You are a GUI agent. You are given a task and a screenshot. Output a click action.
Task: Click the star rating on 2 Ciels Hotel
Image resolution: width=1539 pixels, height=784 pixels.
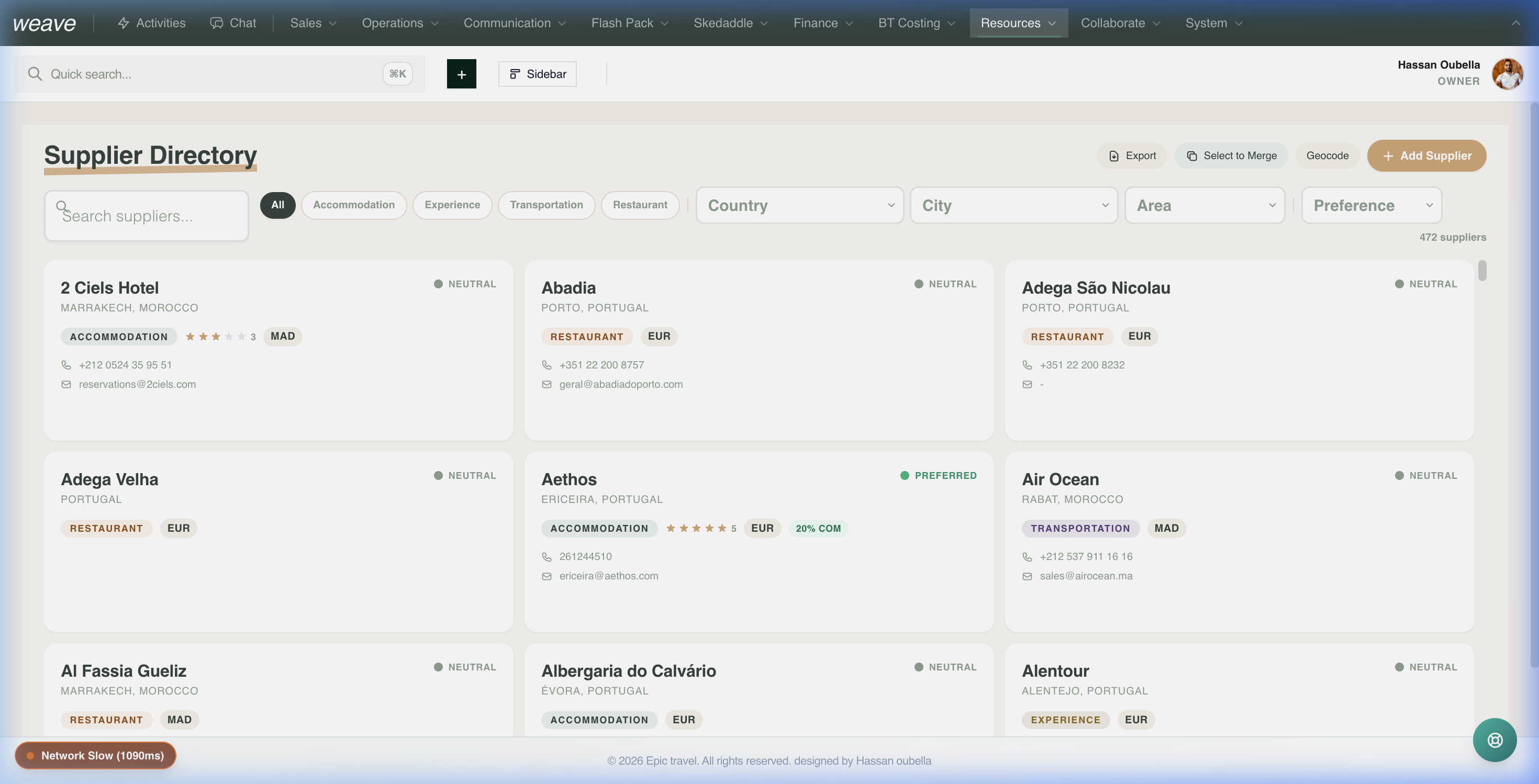[220, 337]
